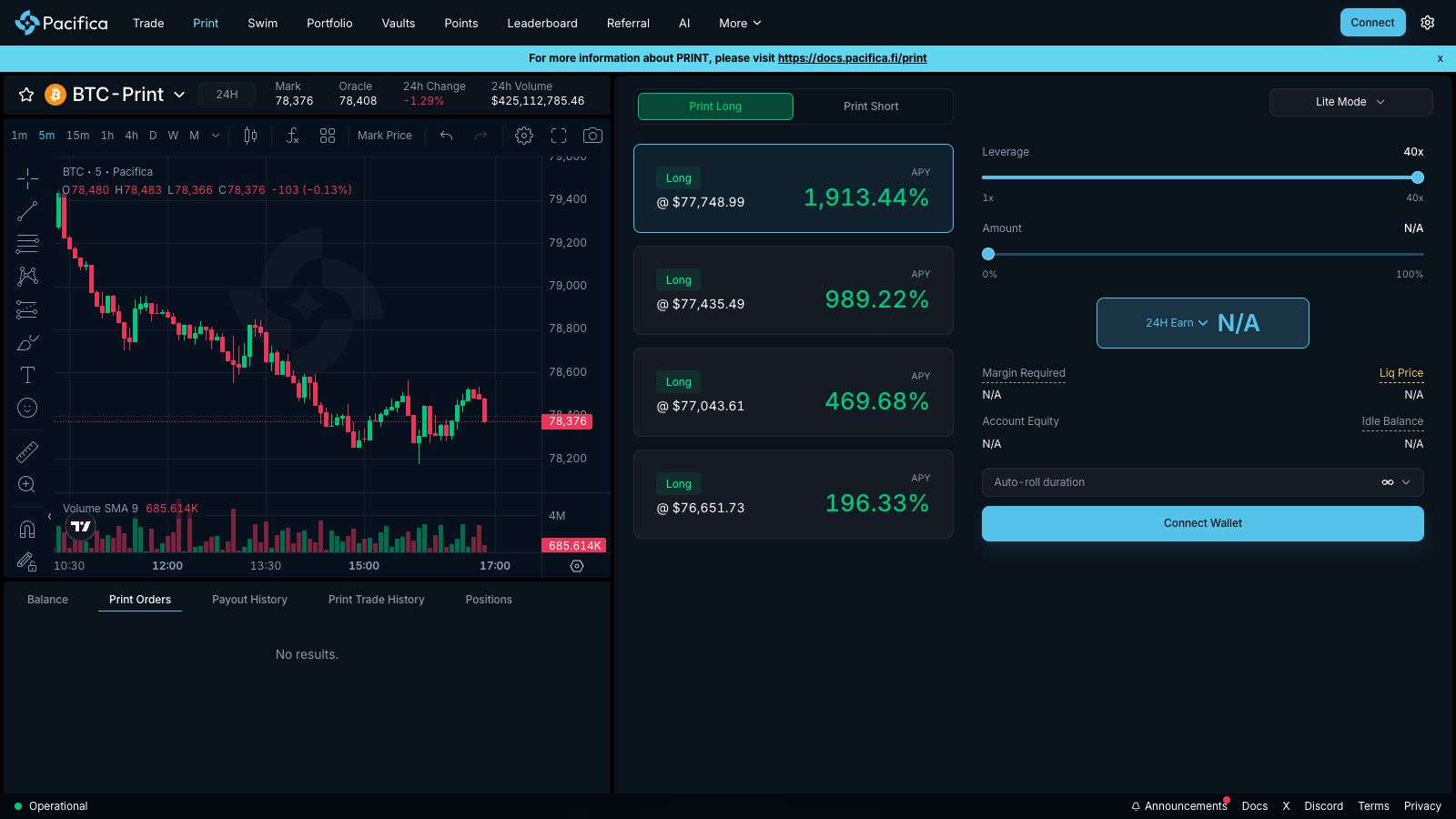Toggle magnet mode for drawings
1456x819 pixels.
point(27,529)
